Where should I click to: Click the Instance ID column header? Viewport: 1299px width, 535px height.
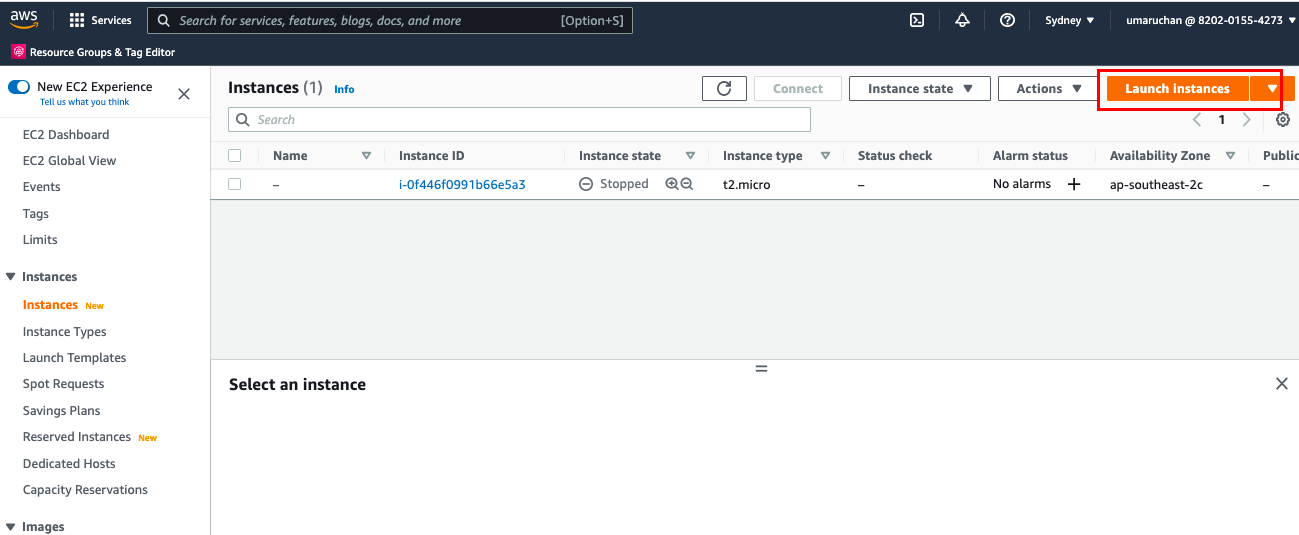[432, 156]
